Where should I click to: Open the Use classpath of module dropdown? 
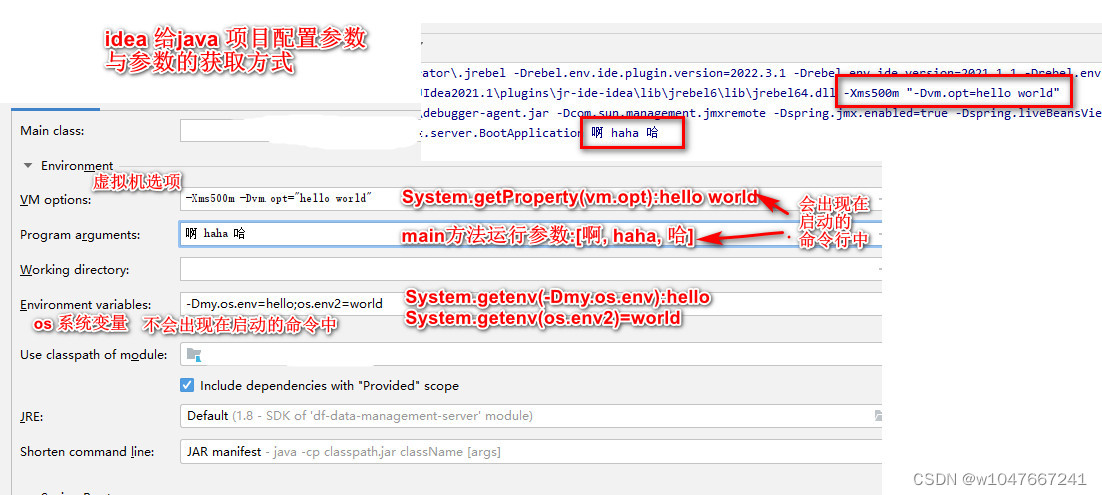(x=531, y=354)
